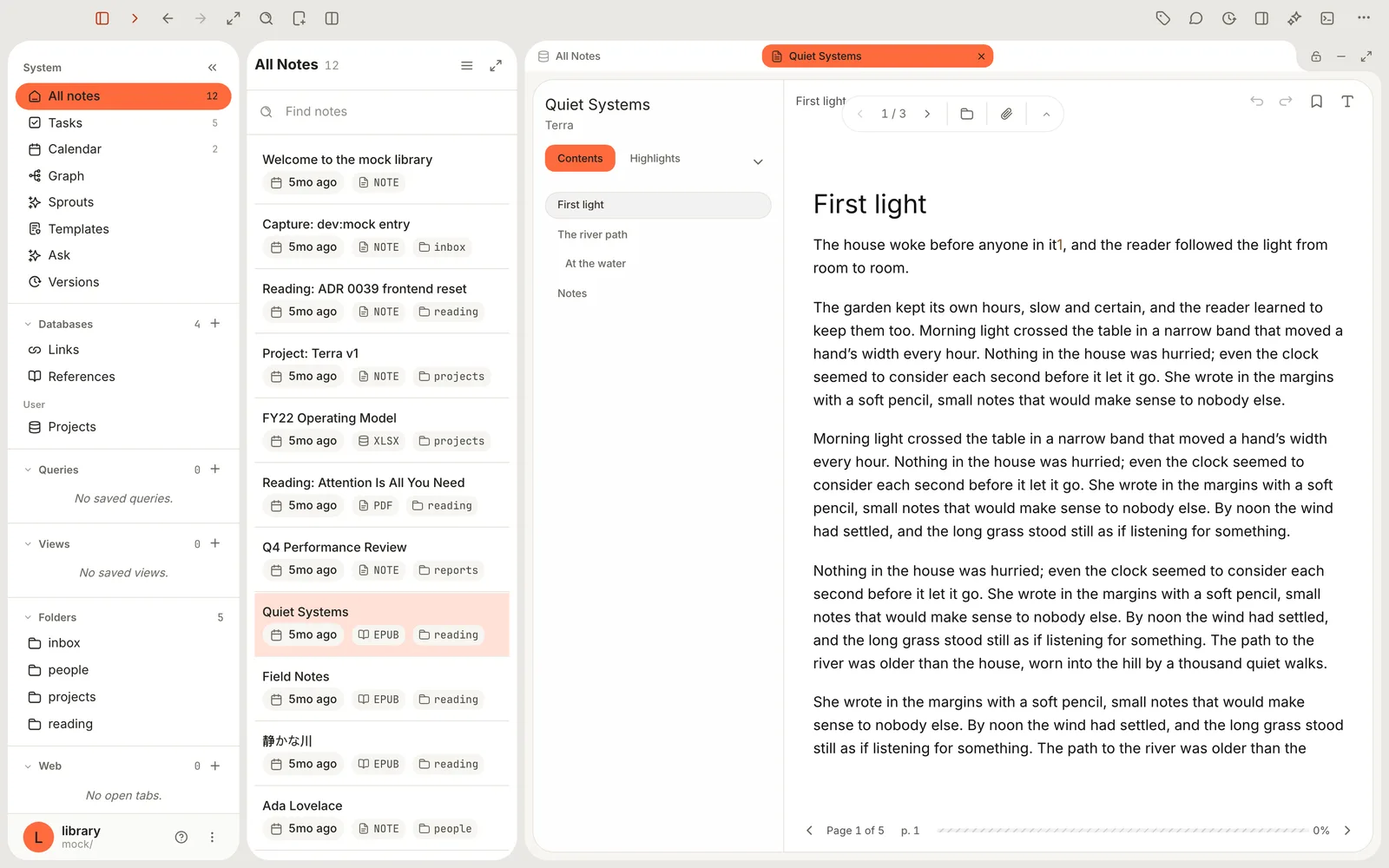Add a new saved query
The width and height of the screenshot is (1389, 868).
[215, 469]
